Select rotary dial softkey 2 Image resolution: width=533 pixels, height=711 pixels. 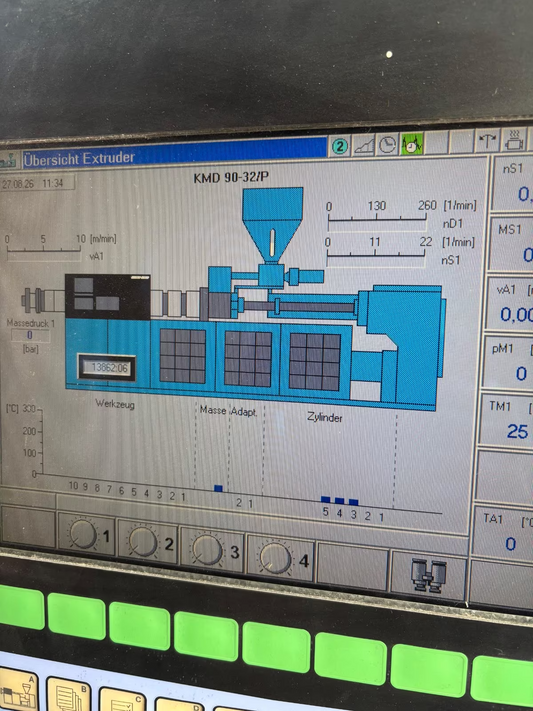pos(147,542)
